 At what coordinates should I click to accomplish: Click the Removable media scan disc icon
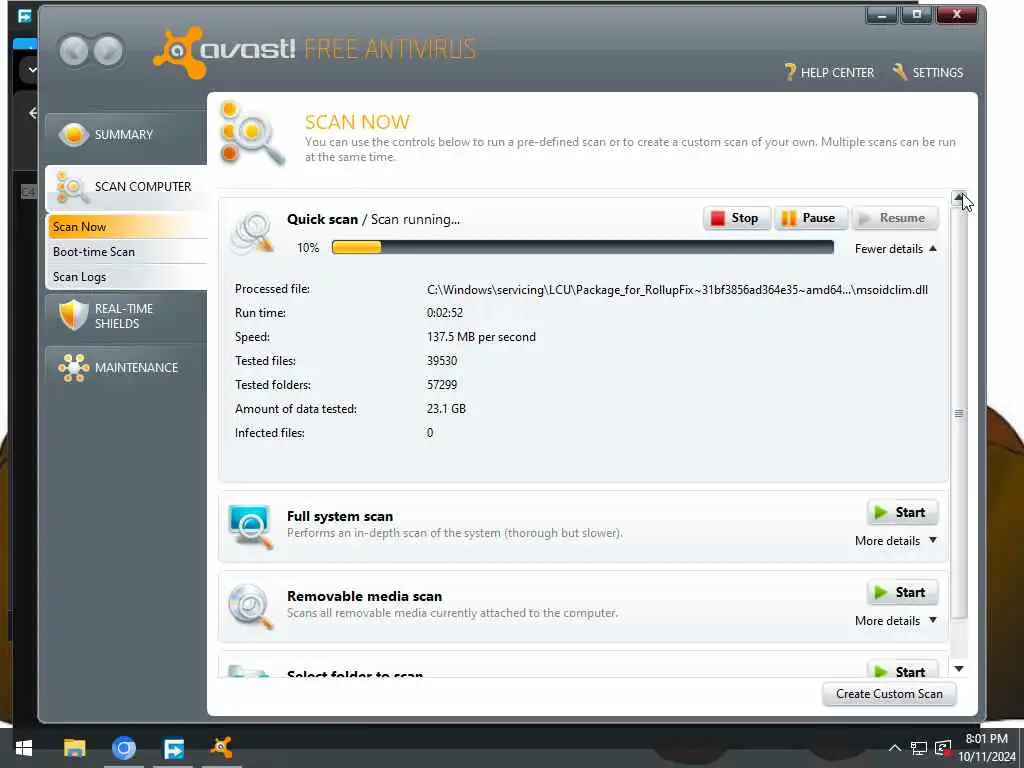250,606
